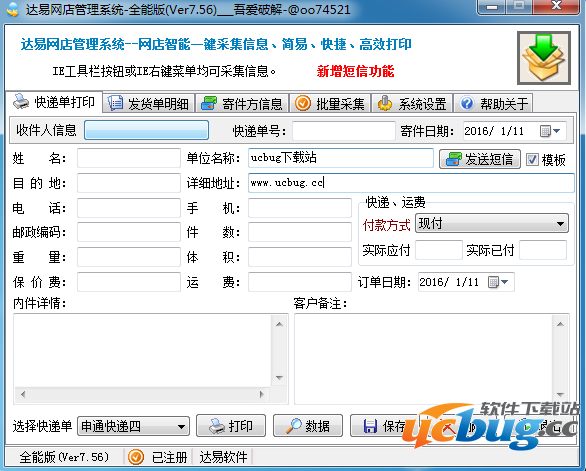Click the 电话 input field
586x471 pixels.
tap(129, 208)
